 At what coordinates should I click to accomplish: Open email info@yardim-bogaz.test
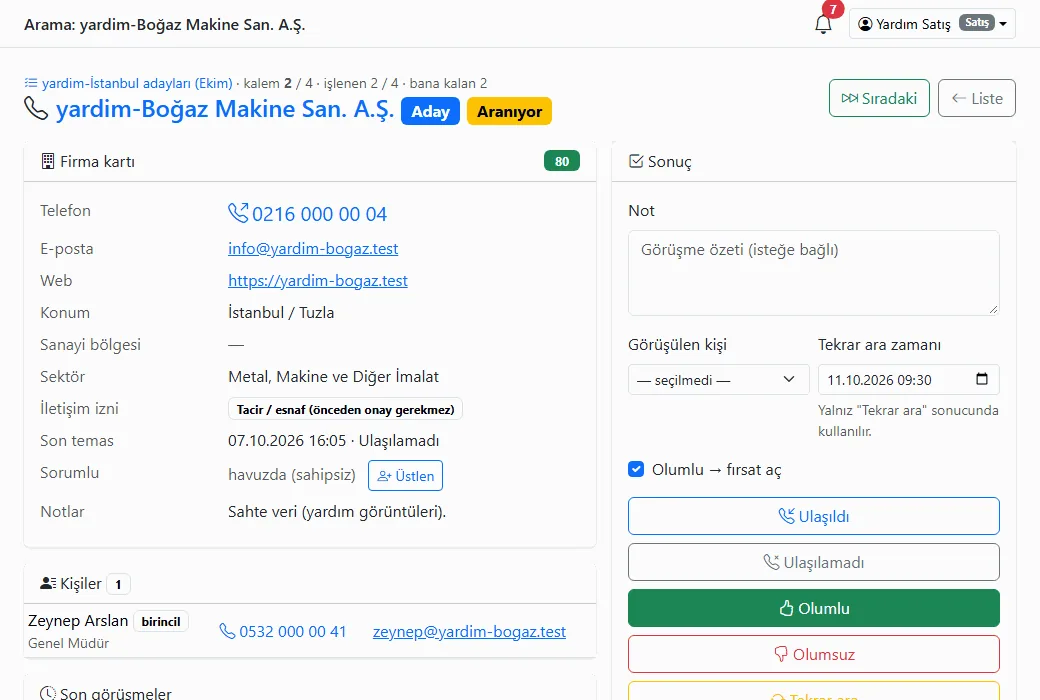coord(313,249)
